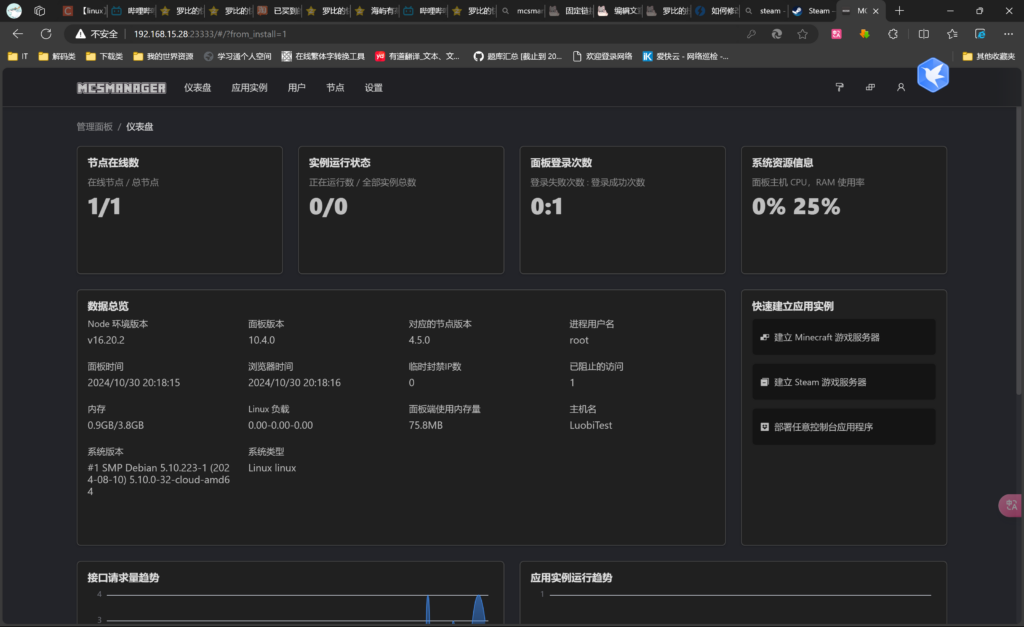
Task: Click the star favorite icon in address bar
Action: (x=802, y=34)
